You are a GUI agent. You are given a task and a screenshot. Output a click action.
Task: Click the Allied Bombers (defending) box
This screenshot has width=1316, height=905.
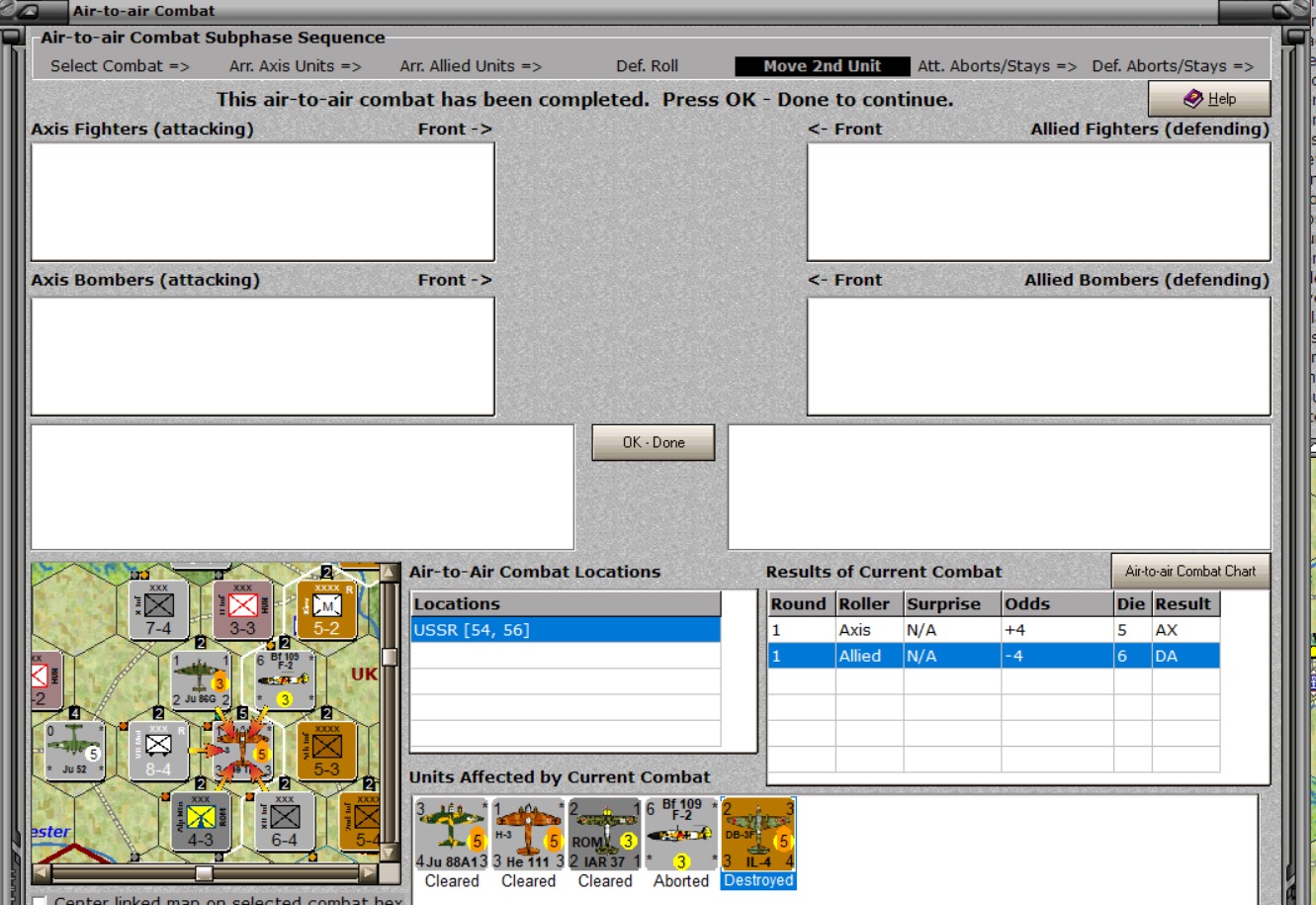pyautogui.click(x=1039, y=356)
